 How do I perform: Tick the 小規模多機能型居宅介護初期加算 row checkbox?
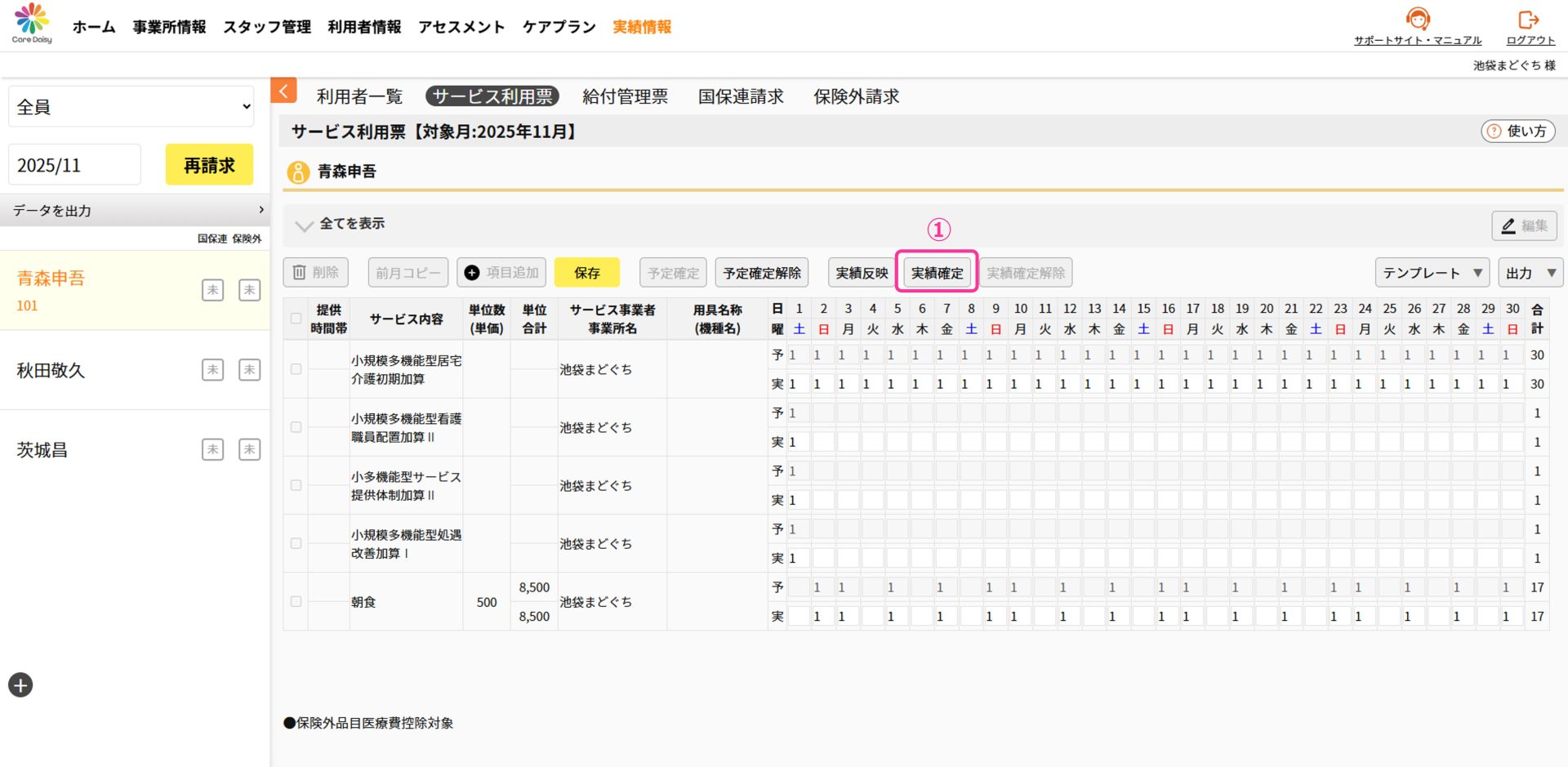pyautogui.click(x=296, y=369)
